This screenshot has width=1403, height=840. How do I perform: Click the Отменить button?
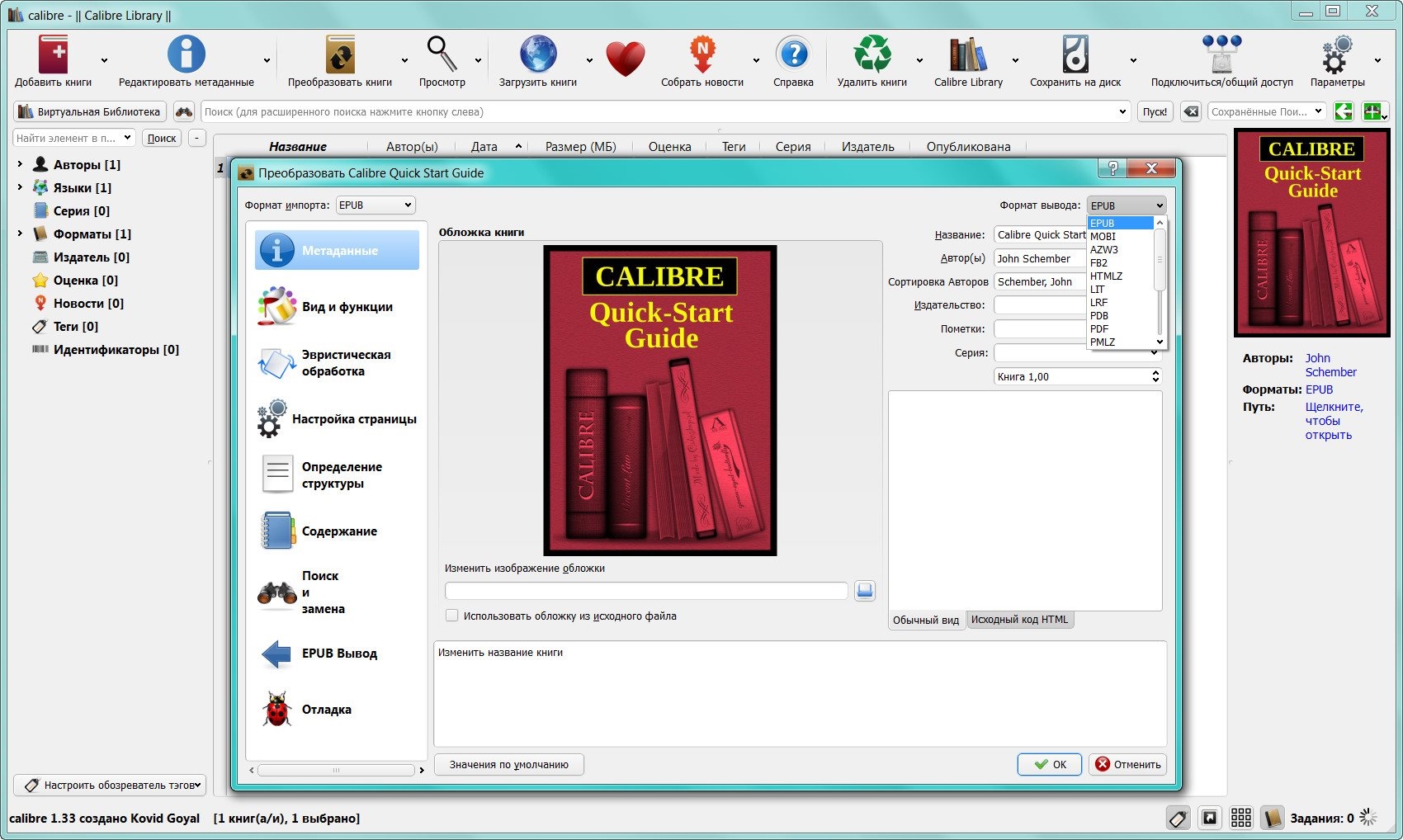pos(1127,764)
